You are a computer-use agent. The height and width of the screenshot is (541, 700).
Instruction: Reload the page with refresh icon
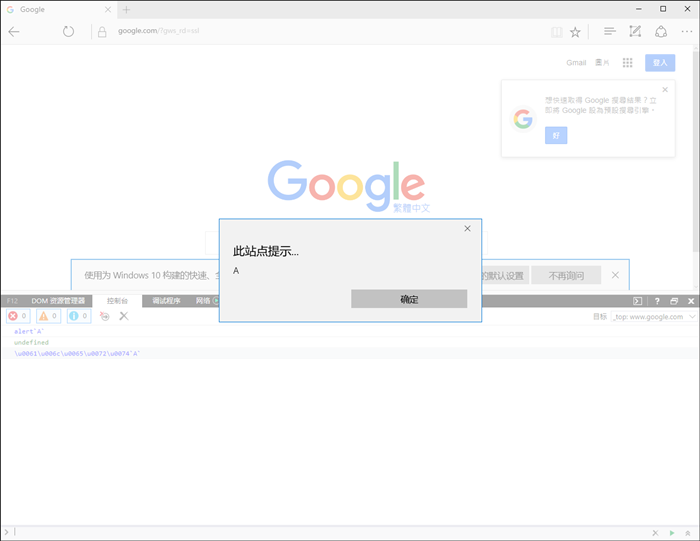click(68, 31)
